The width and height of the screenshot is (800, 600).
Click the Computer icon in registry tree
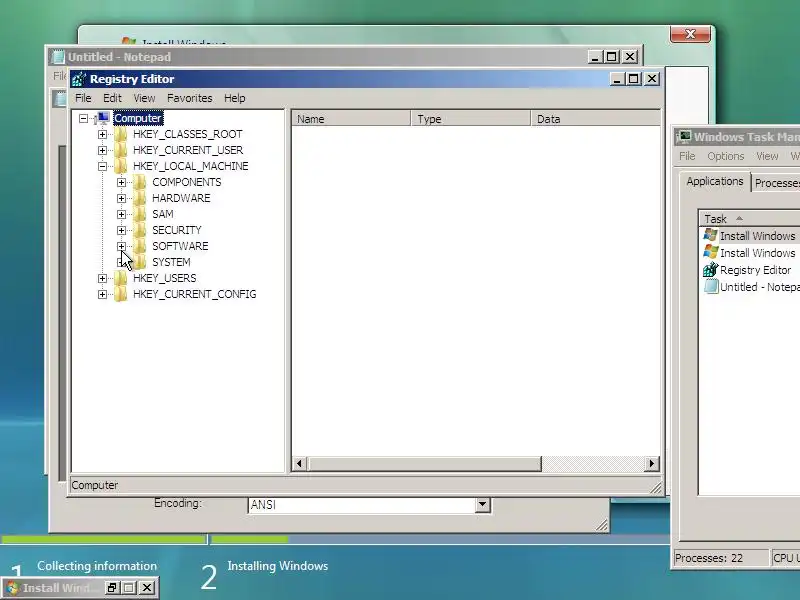(x=103, y=118)
